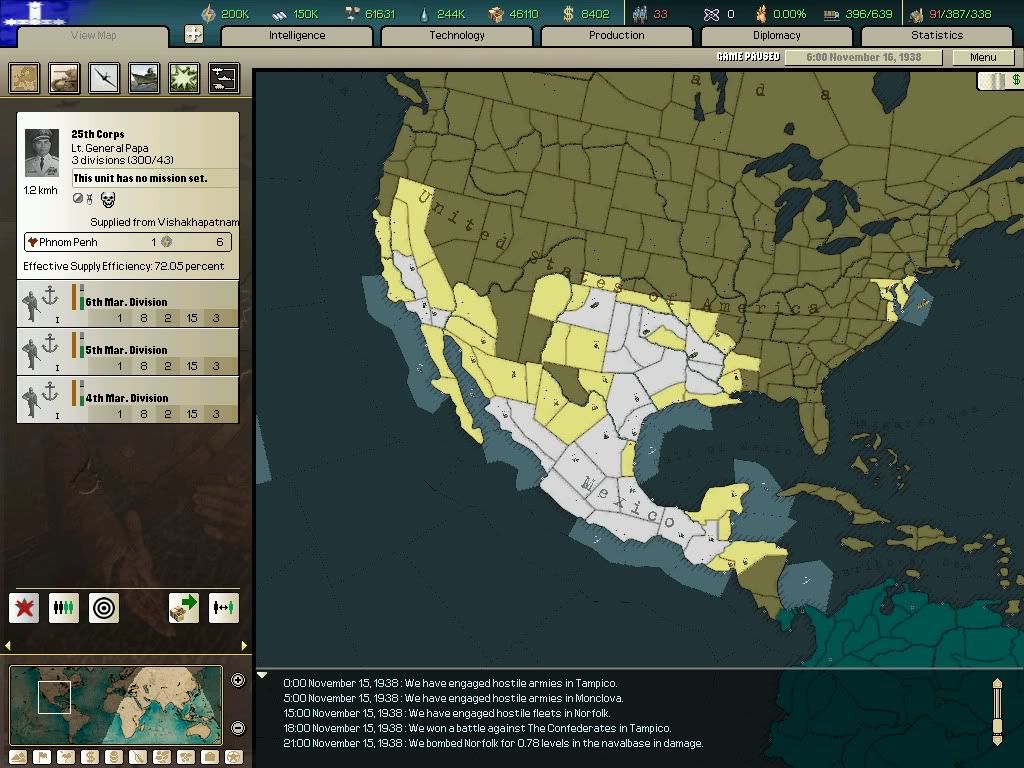Click the manpower soldiers icon in top bar
This screenshot has width=1024, height=768.
(640, 14)
